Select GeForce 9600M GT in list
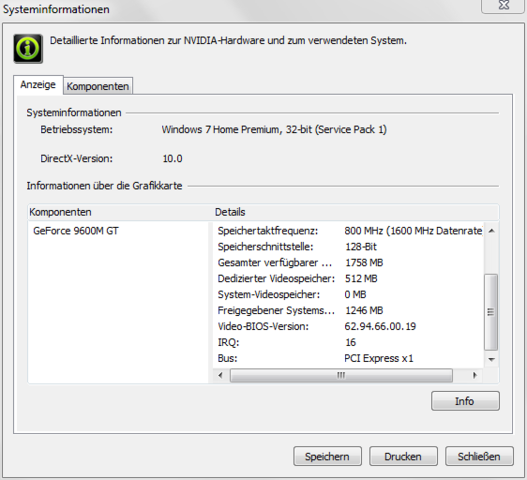The height and width of the screenshot is (480, 527). coord(76,231)
